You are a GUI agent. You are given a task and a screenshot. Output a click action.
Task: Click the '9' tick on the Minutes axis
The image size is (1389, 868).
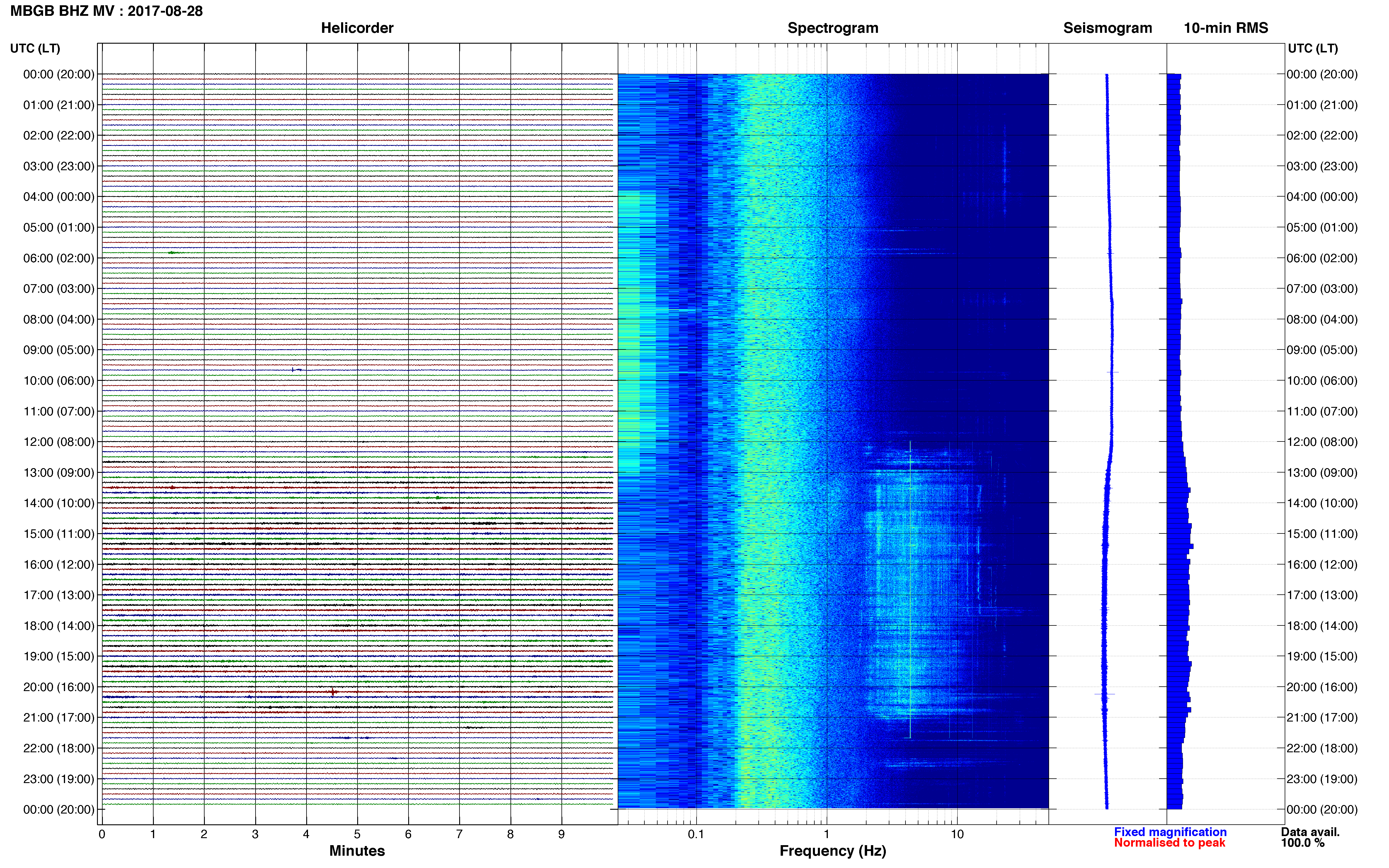coord(561,835)
